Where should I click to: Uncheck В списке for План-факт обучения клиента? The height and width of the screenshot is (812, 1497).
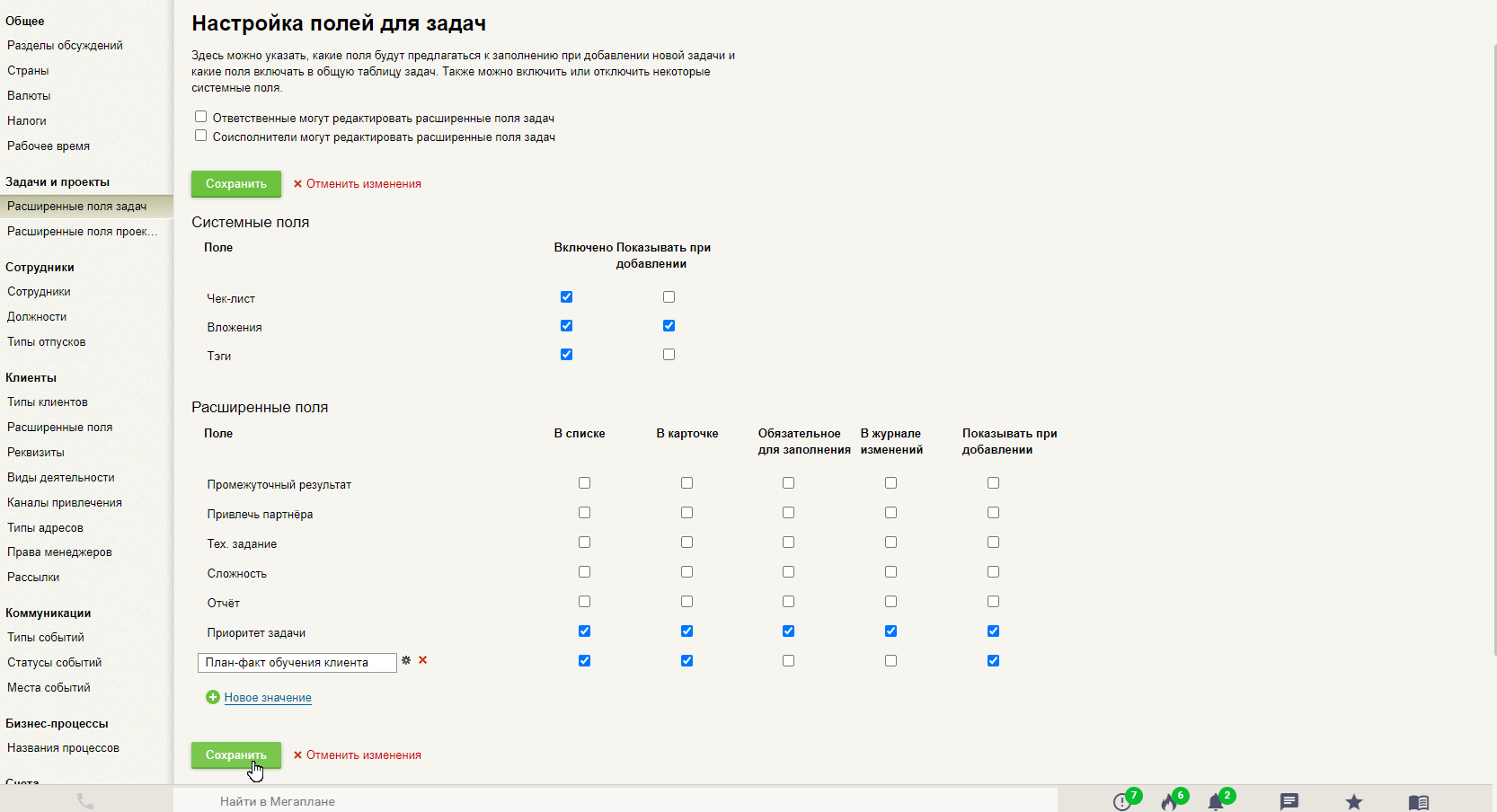585,661
